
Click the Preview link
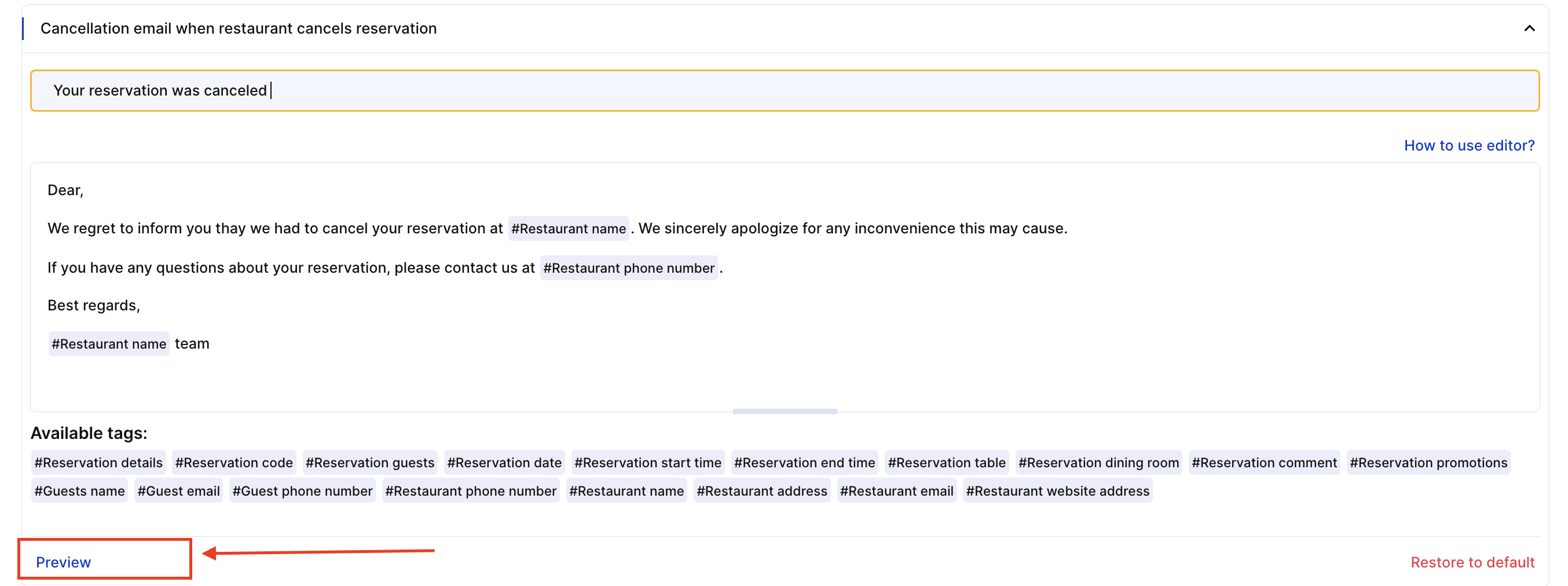63,562
